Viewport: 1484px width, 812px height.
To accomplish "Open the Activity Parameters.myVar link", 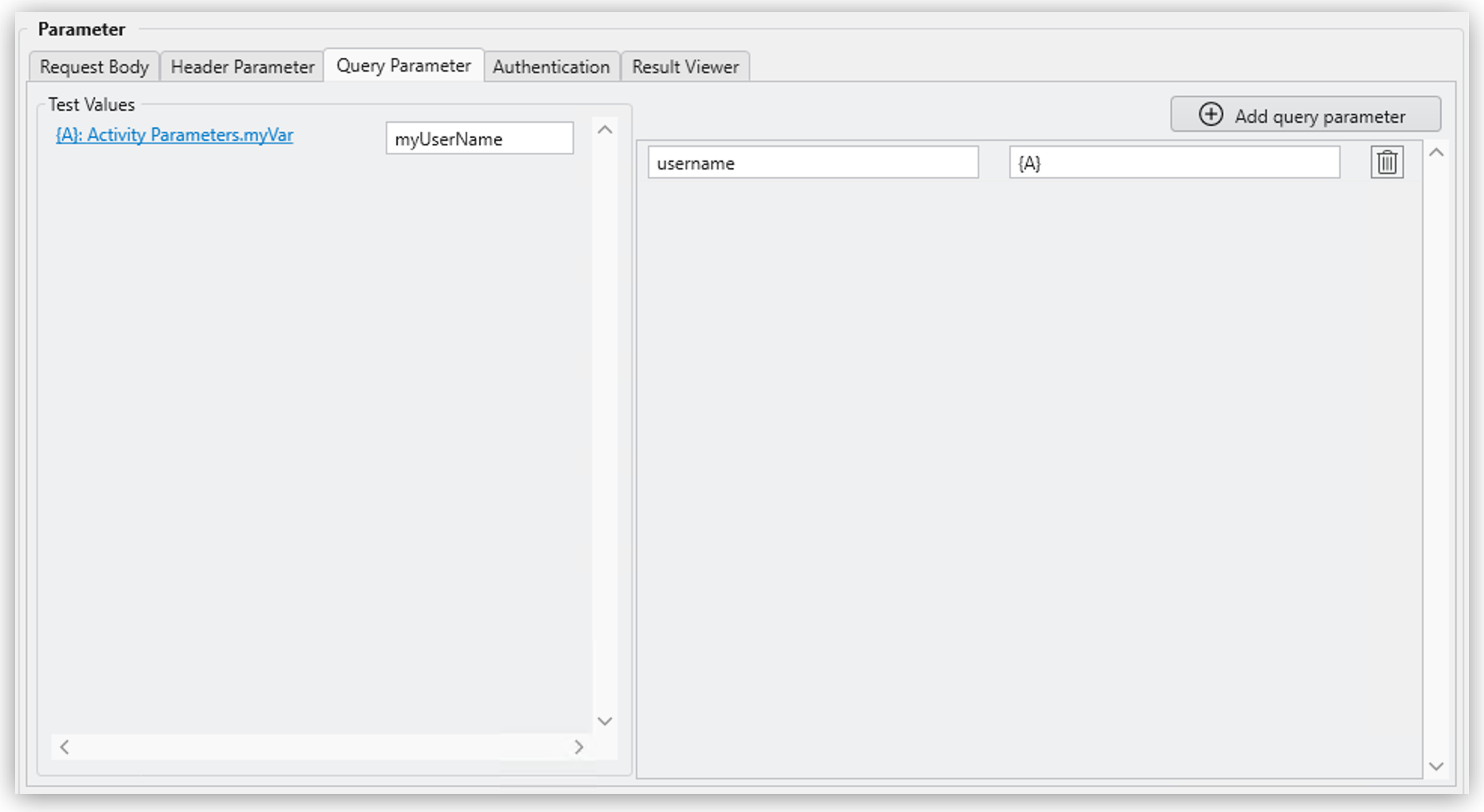I will point(174,135).
